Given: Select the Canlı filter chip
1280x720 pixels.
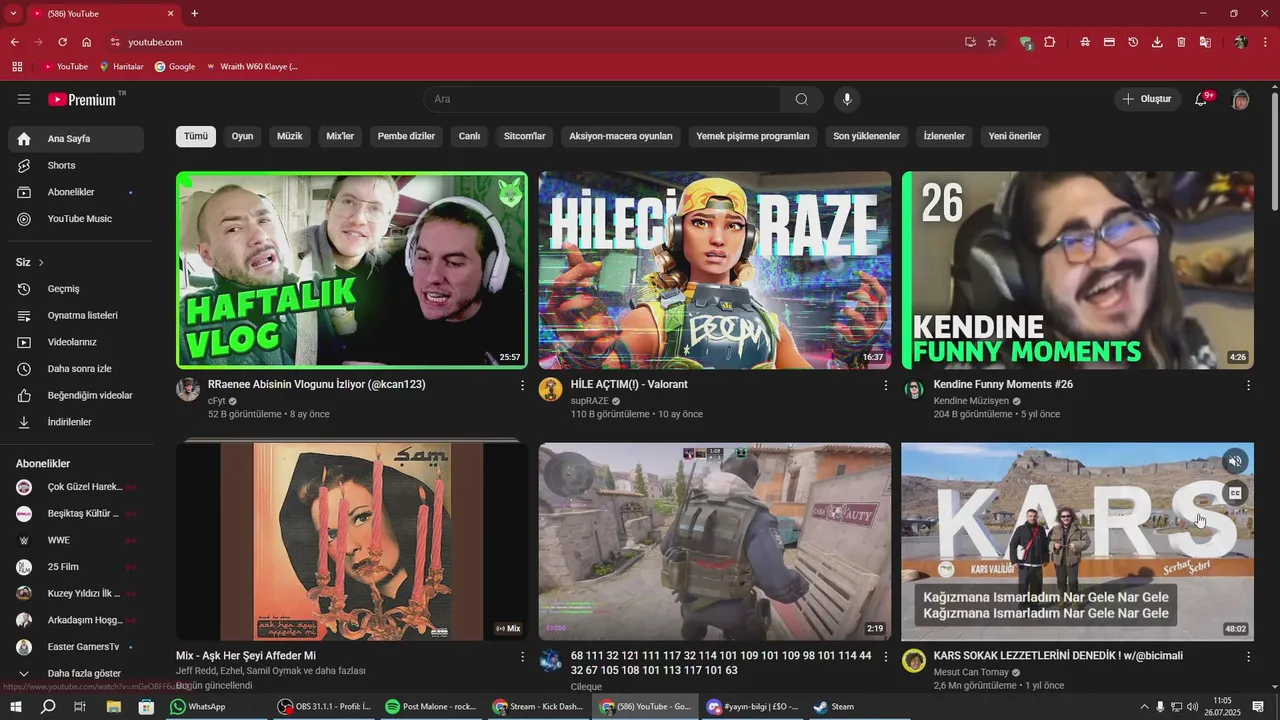Looking at the screenshot, I should coord(470,136).
